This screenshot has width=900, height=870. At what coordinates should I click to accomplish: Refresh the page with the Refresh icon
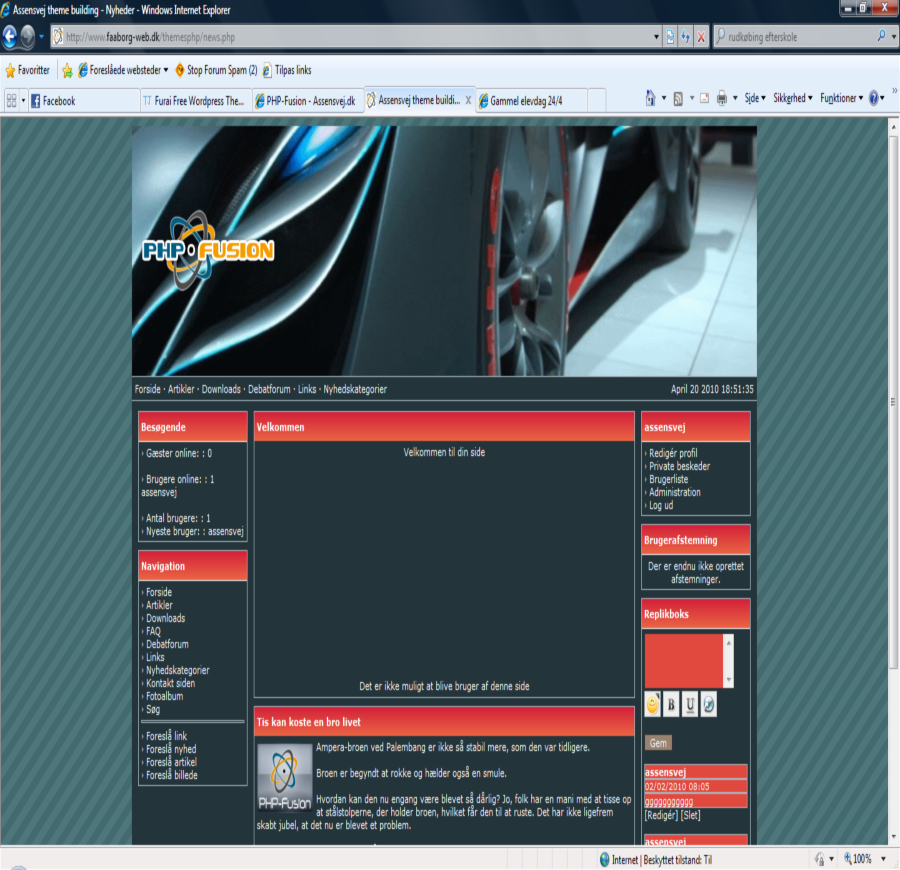(x=685, y=37)
